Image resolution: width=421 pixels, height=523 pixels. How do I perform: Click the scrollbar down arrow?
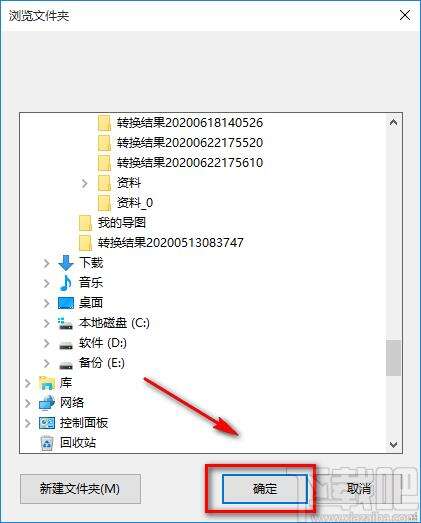coord(394,445)
